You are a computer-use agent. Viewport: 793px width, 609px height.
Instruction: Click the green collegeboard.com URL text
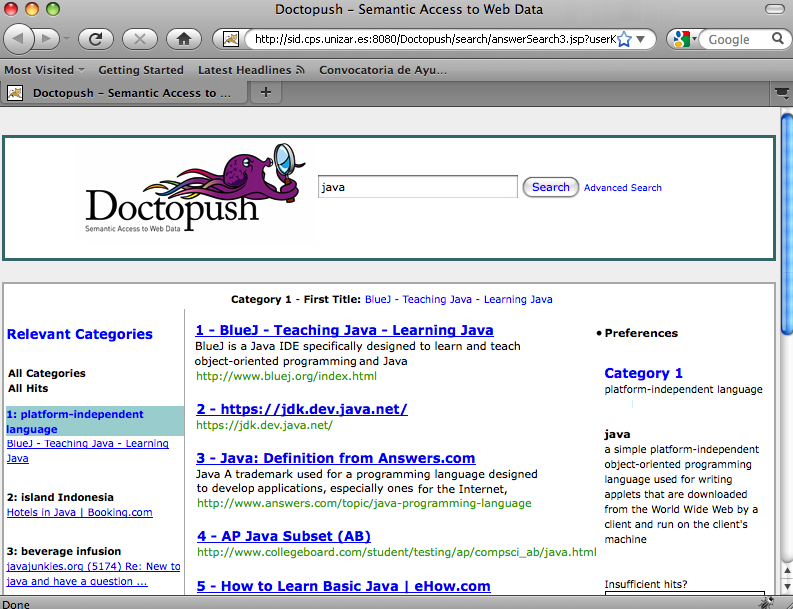[396, 552]
